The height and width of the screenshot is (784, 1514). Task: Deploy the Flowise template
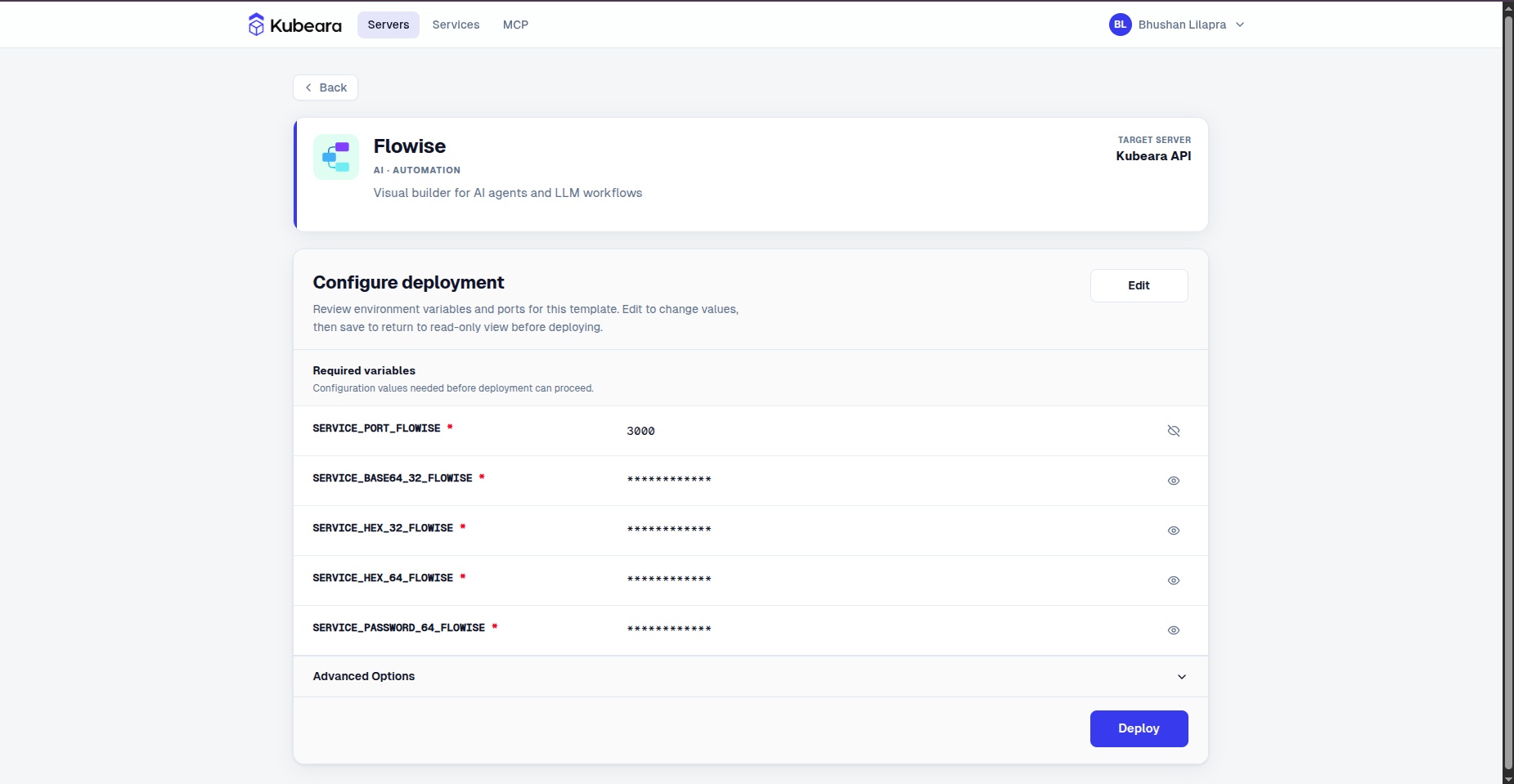1139,728
